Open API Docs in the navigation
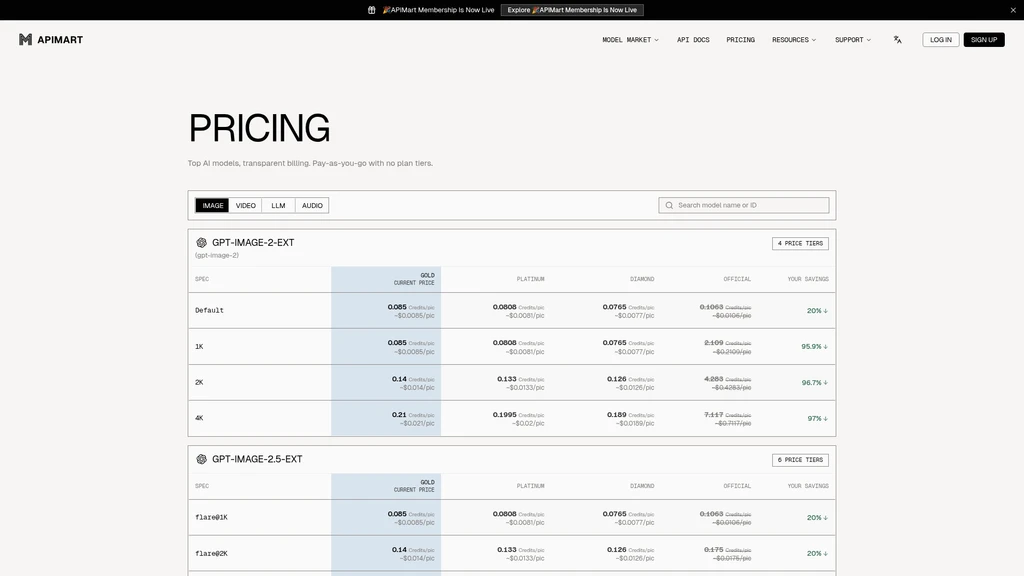The height and width of the screenshot is (576, 1024). point(693,40)
